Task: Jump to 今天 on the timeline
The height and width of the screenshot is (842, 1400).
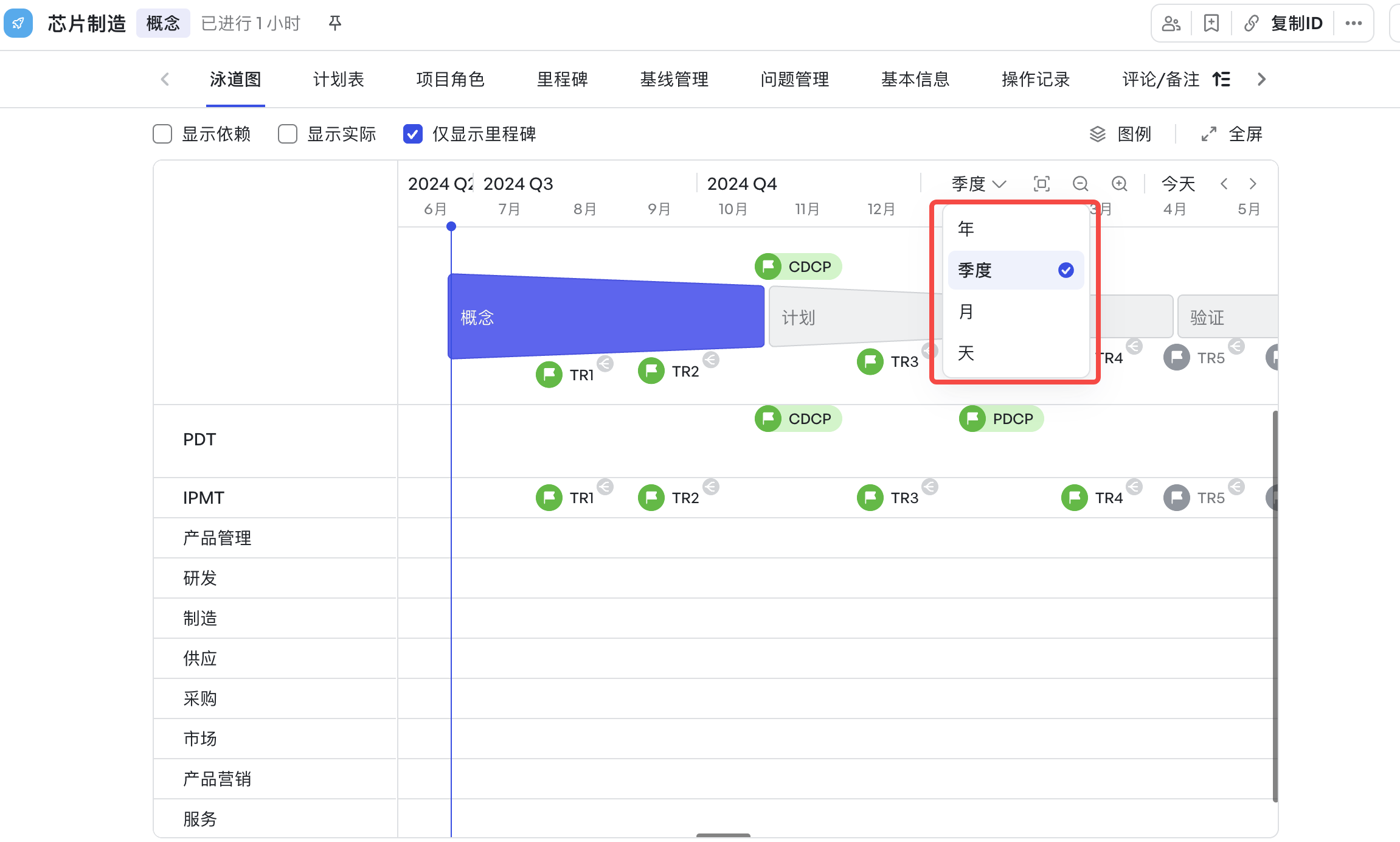Action: pyautogui.click(x=1178, y=184)
